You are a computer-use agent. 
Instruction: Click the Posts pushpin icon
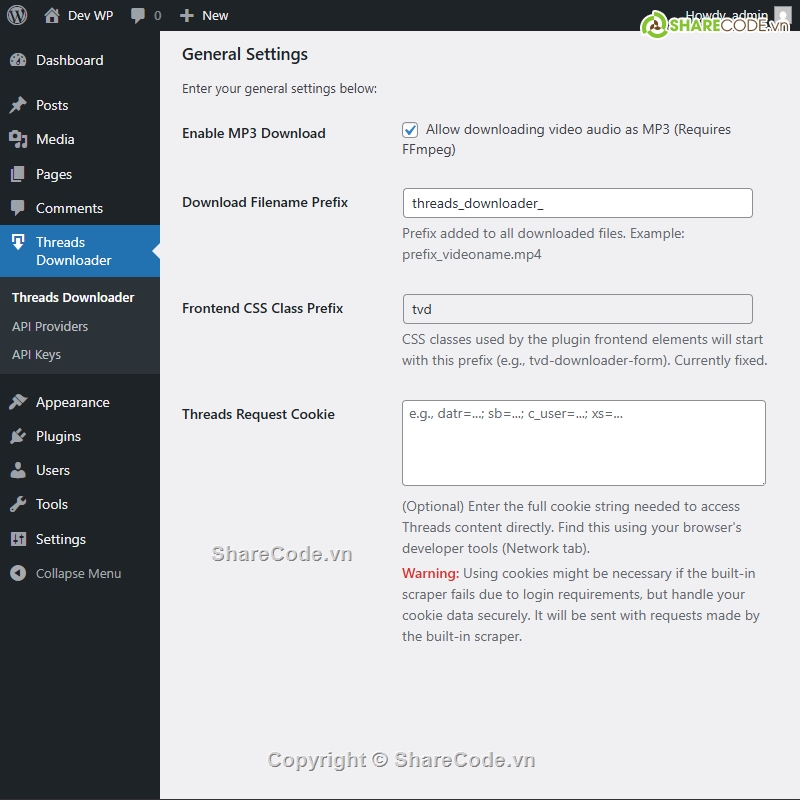pyautogui.click(x=18, y=105)
